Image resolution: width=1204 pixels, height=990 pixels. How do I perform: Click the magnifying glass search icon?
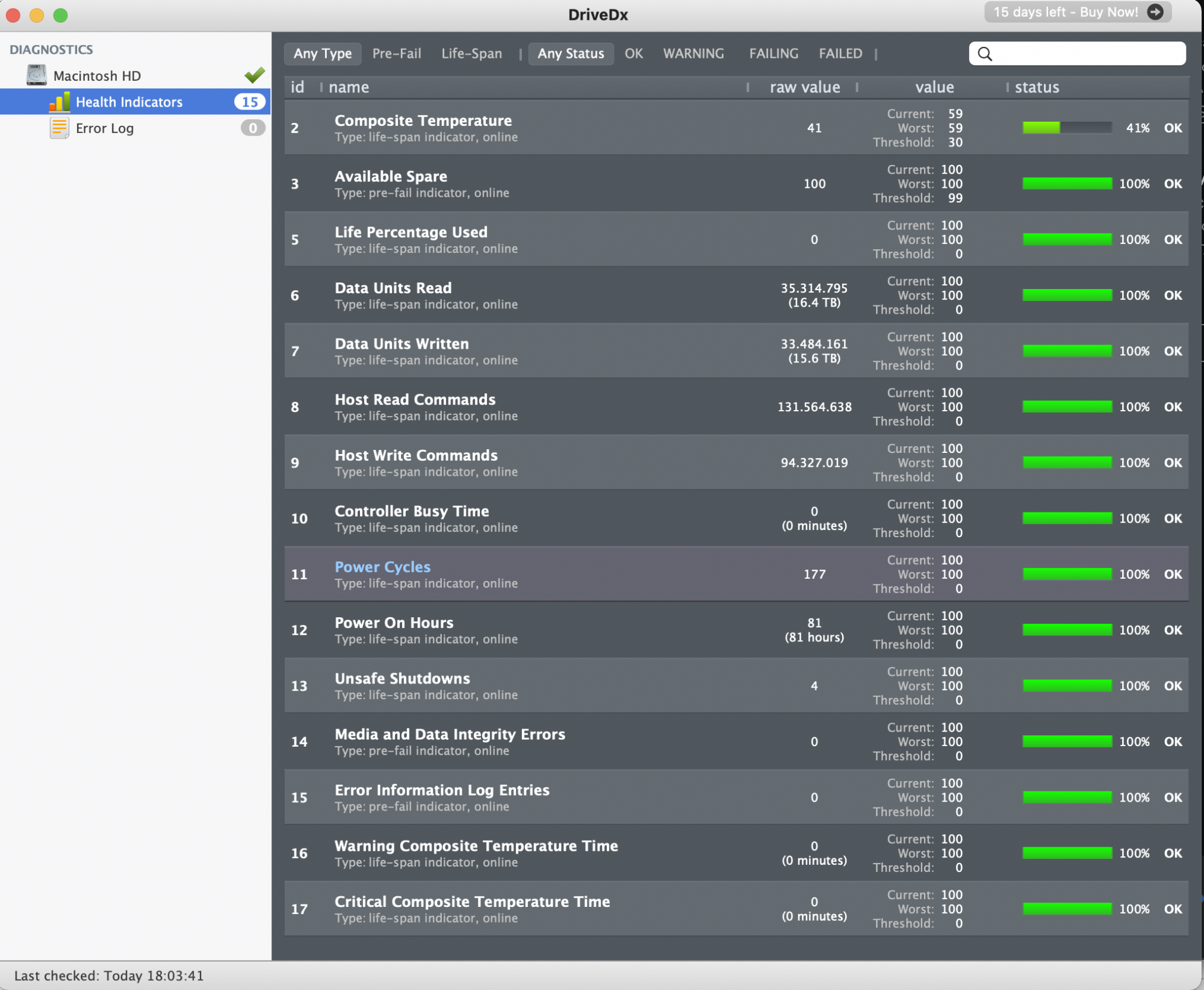point(985,54)
